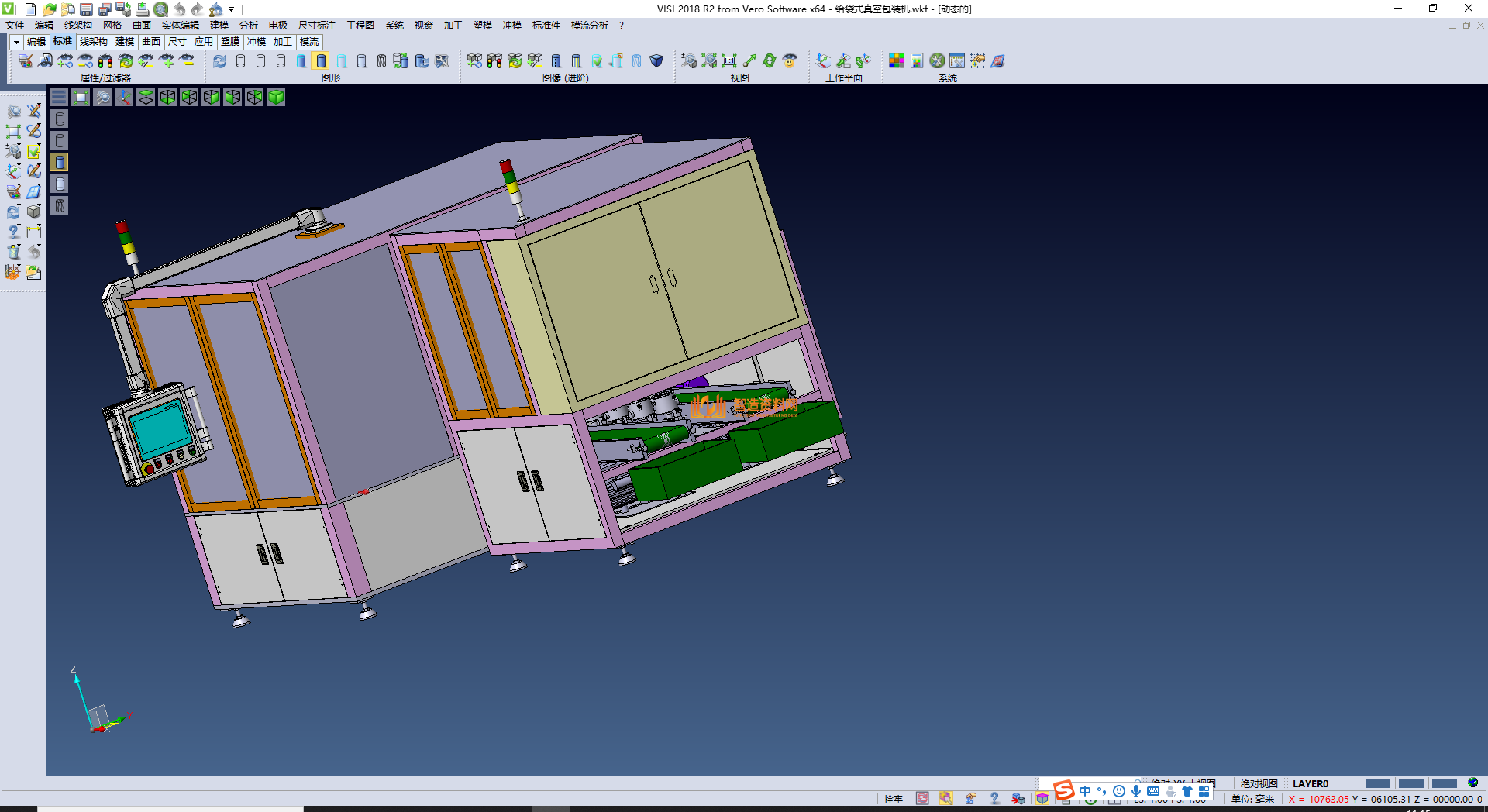Click the blue refresh icon in 图形 group
Screen dimensions: 1488x812
click(220, 60)
